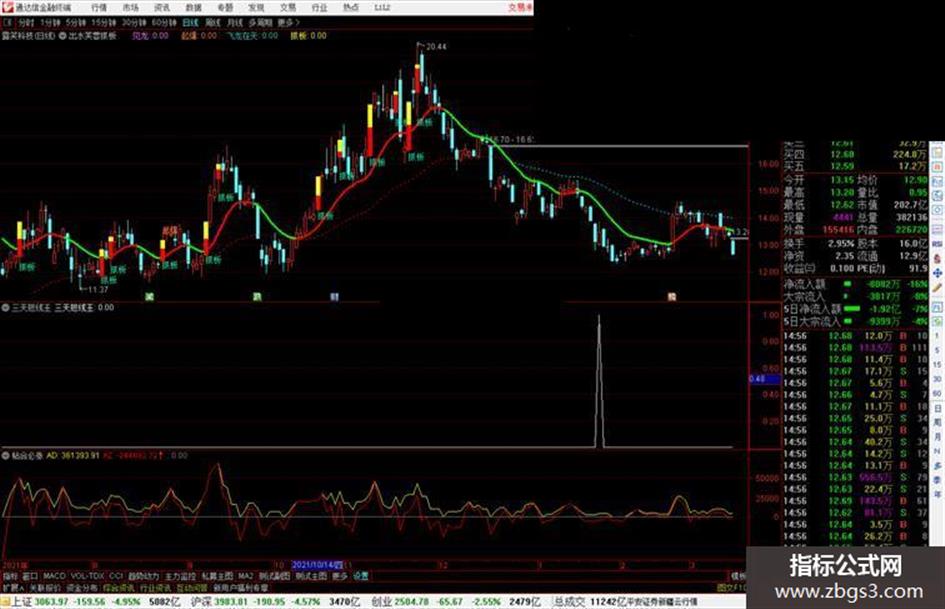The width and height of the screenshot is (945, 609).
Task: Select the MACD indicator tab
Action: coord(54,576)
